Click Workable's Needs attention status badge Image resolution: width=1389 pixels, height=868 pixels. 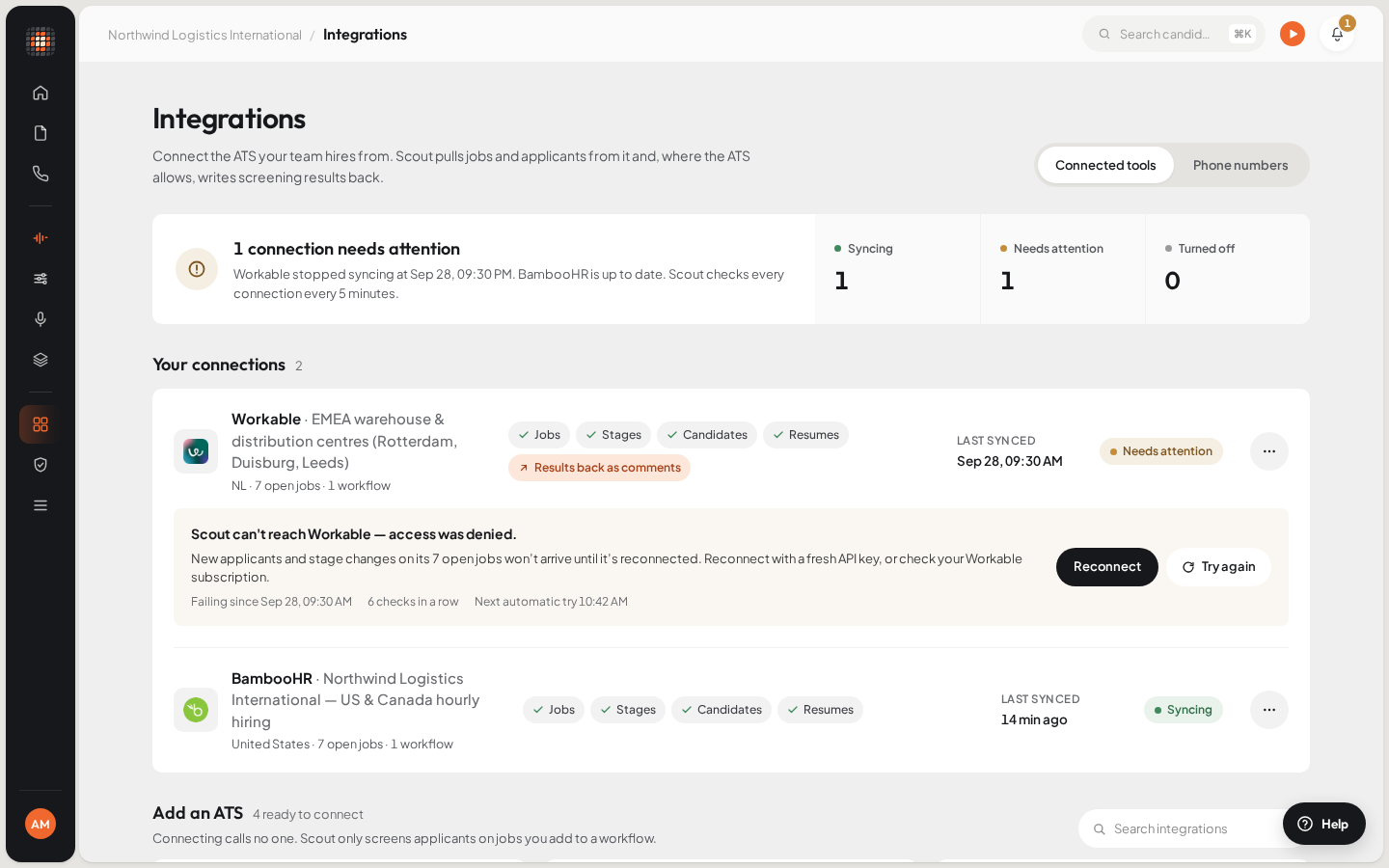click(1161, 451)
